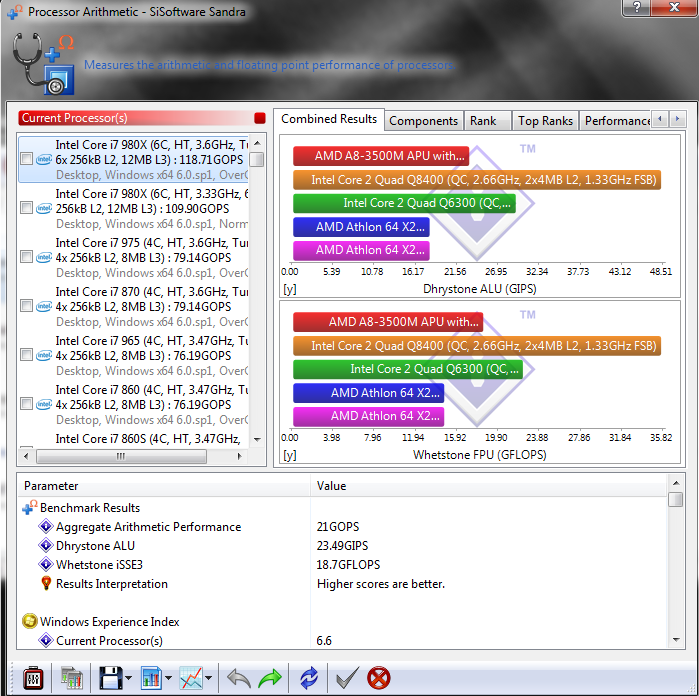This screenshot has width=699, height=696.
Task: Click the grey back arrow icon
Action: click(238, 678)
